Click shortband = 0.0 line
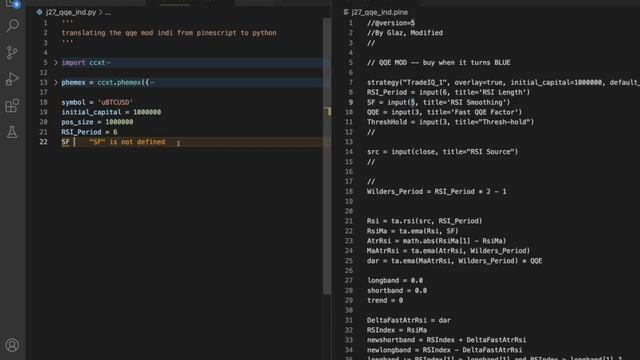 (x=397, y=290)
